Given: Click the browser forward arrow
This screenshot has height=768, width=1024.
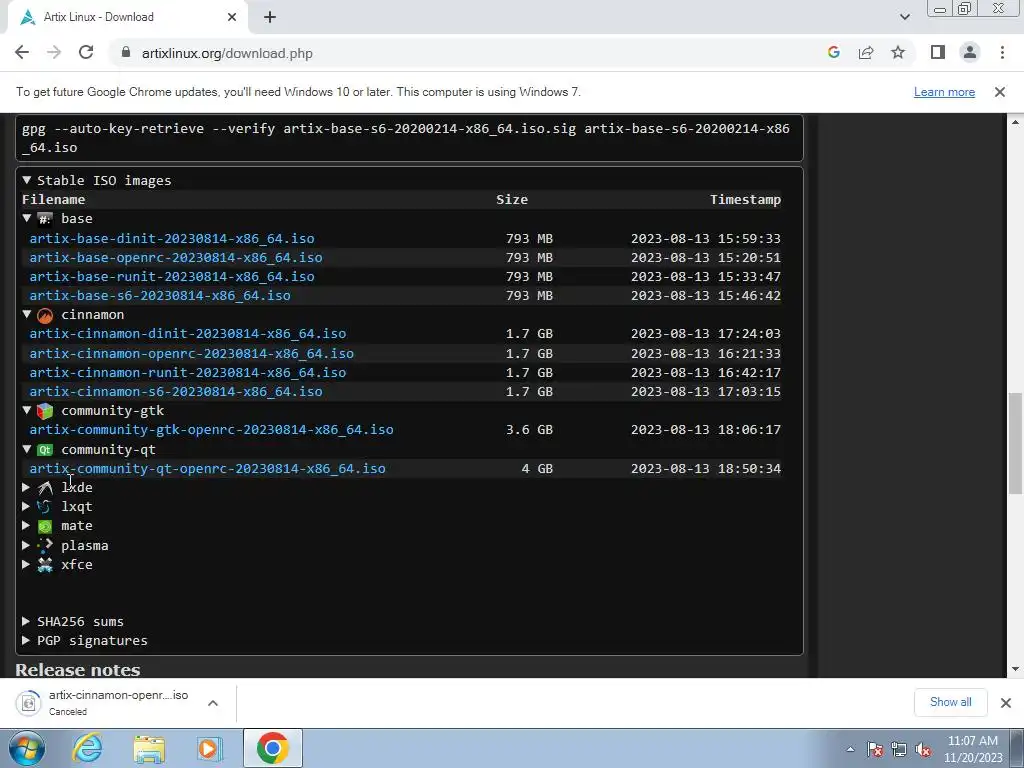Looking at the screenshot, I should [x=54, y=53].
